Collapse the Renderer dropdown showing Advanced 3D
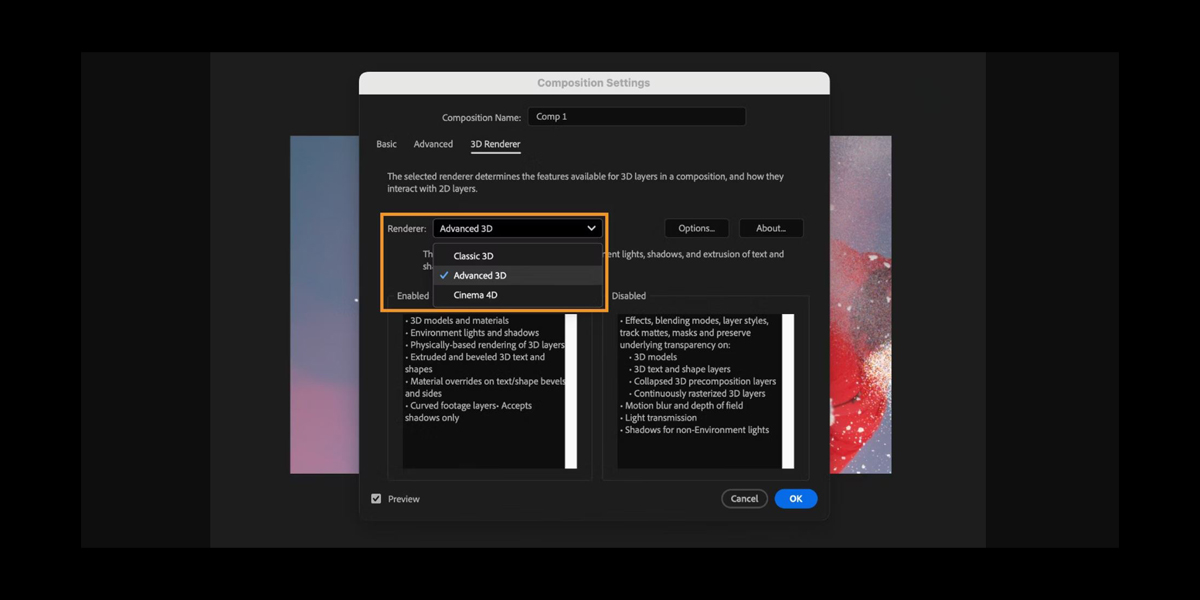 pos(517,229)
